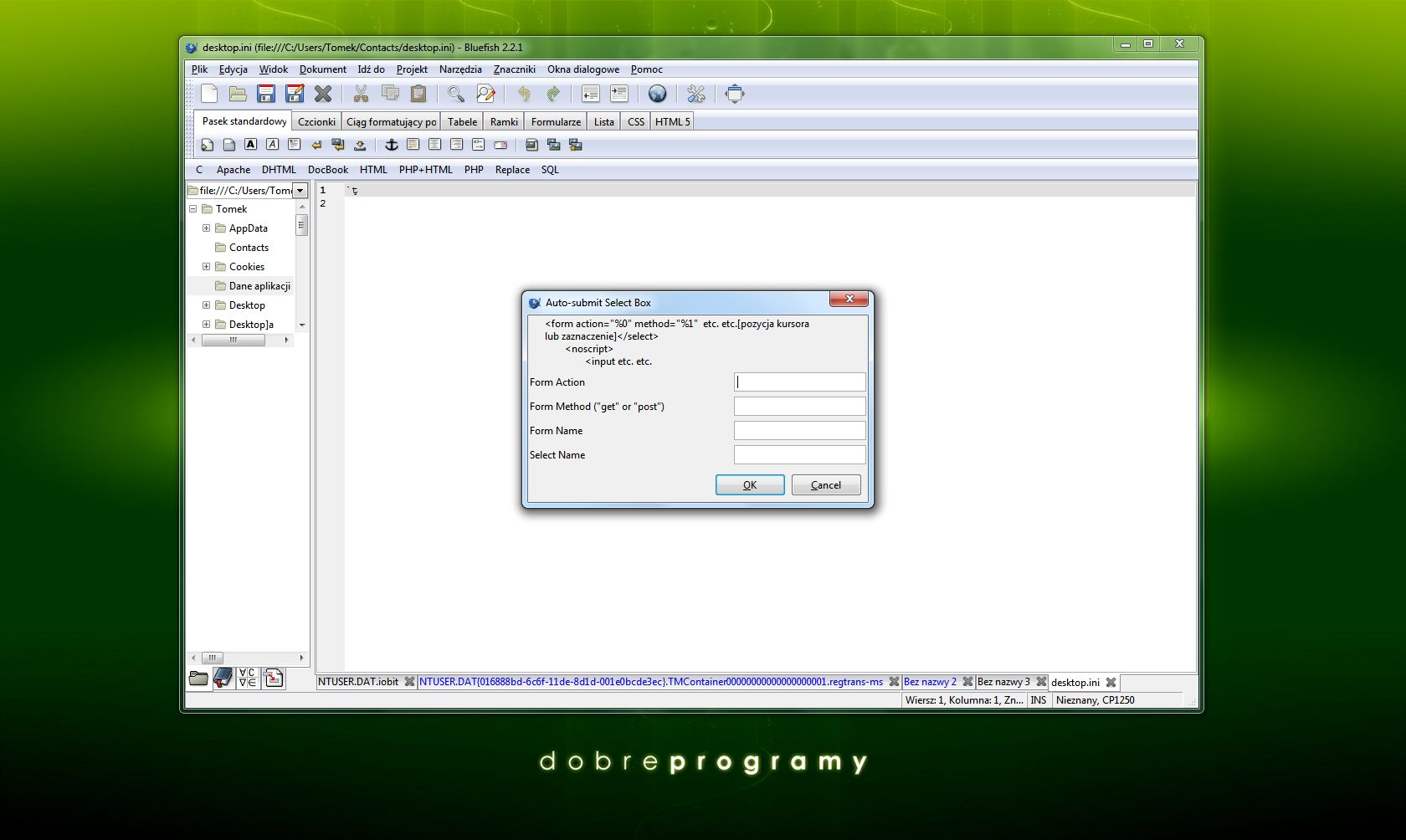Redo the action with the green arrow icon
The height and width of the screenshot is (840, 1406).
(552, 94)
